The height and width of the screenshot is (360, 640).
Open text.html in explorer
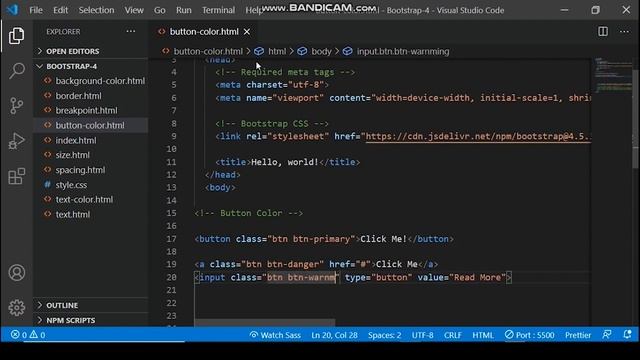pos(91,214)
